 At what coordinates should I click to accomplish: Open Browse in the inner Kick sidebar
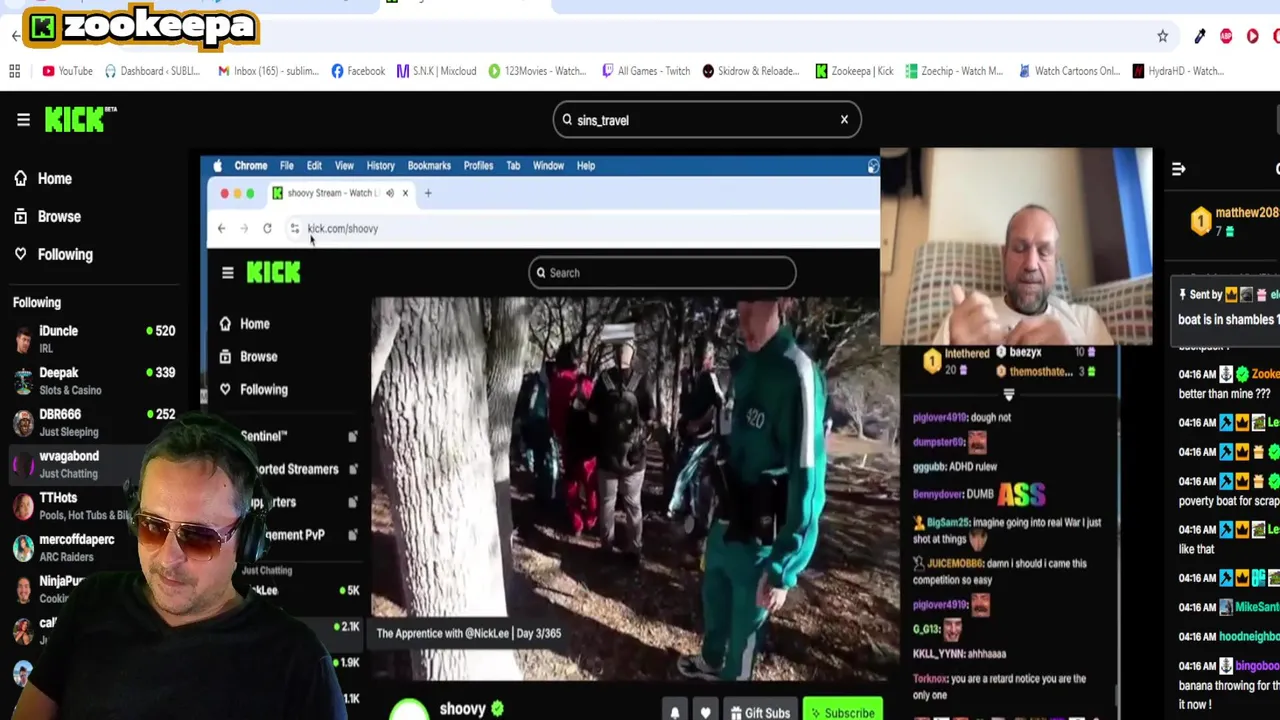249,357
